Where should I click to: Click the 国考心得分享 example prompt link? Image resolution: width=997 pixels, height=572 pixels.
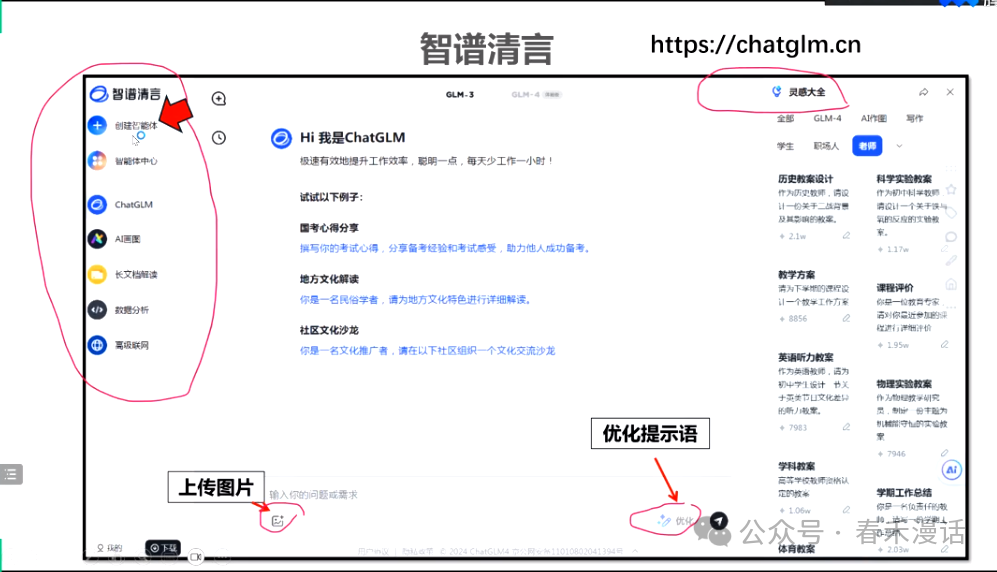click(446, 248)
